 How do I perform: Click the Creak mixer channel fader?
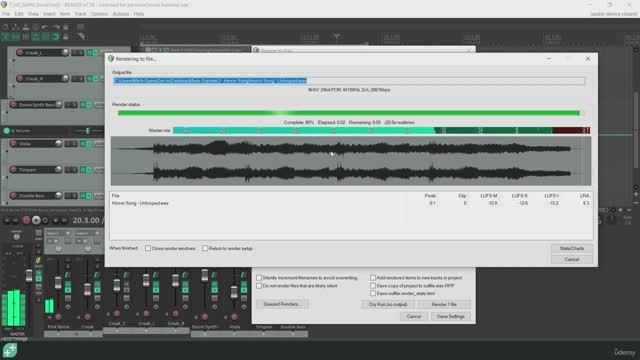(87, 289)
